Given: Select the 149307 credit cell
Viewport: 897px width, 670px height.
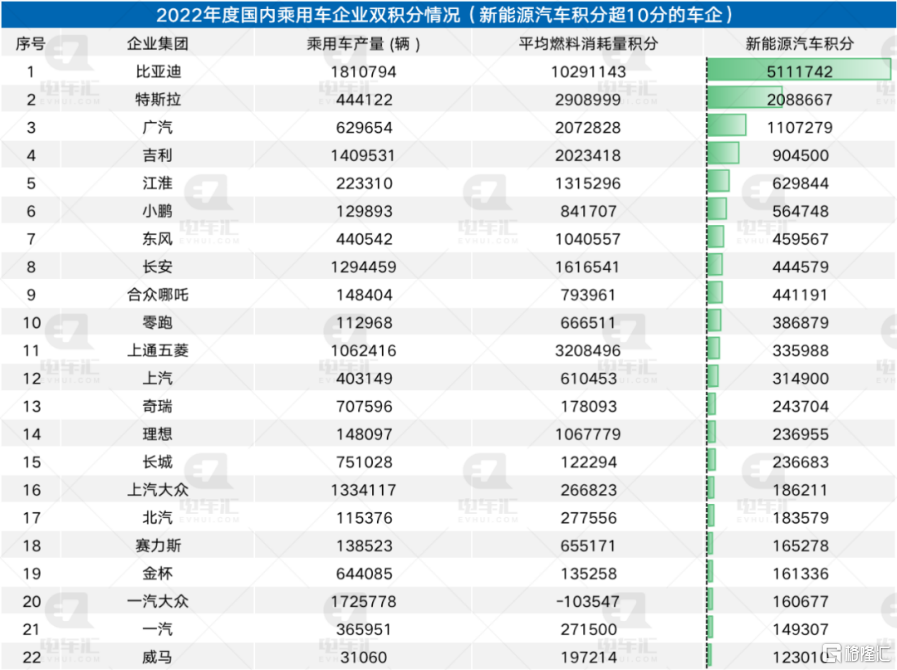Looking at the screenshot, I should pos(800,630).
